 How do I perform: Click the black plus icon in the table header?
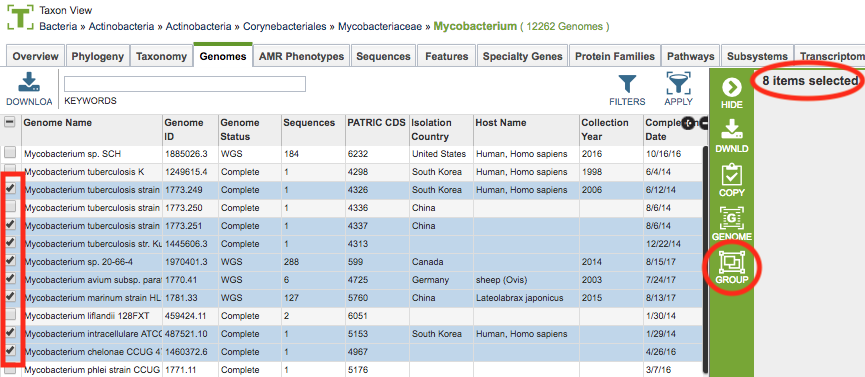point(687,123)
